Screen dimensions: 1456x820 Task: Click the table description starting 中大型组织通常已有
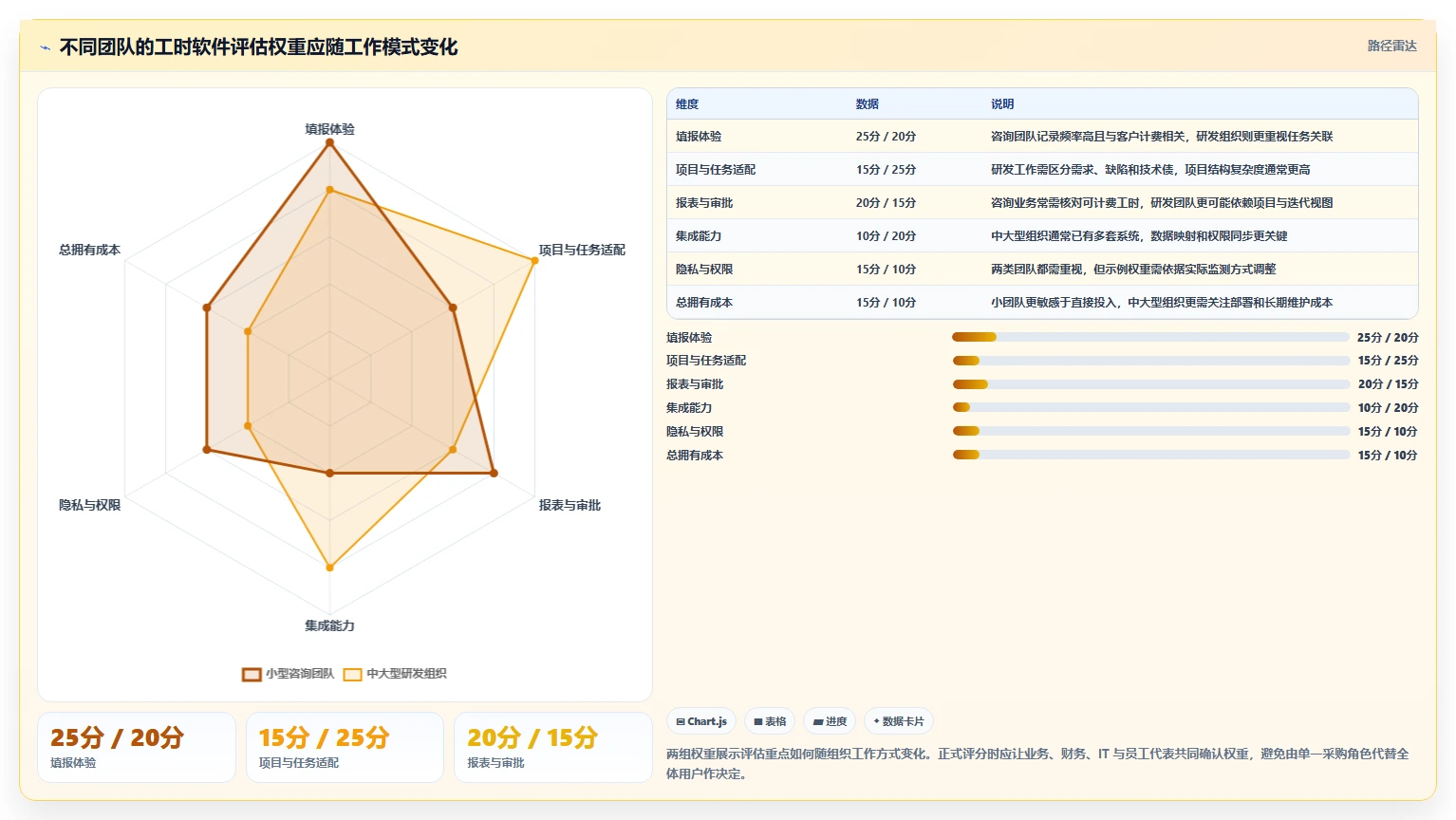coord(1139,236)
